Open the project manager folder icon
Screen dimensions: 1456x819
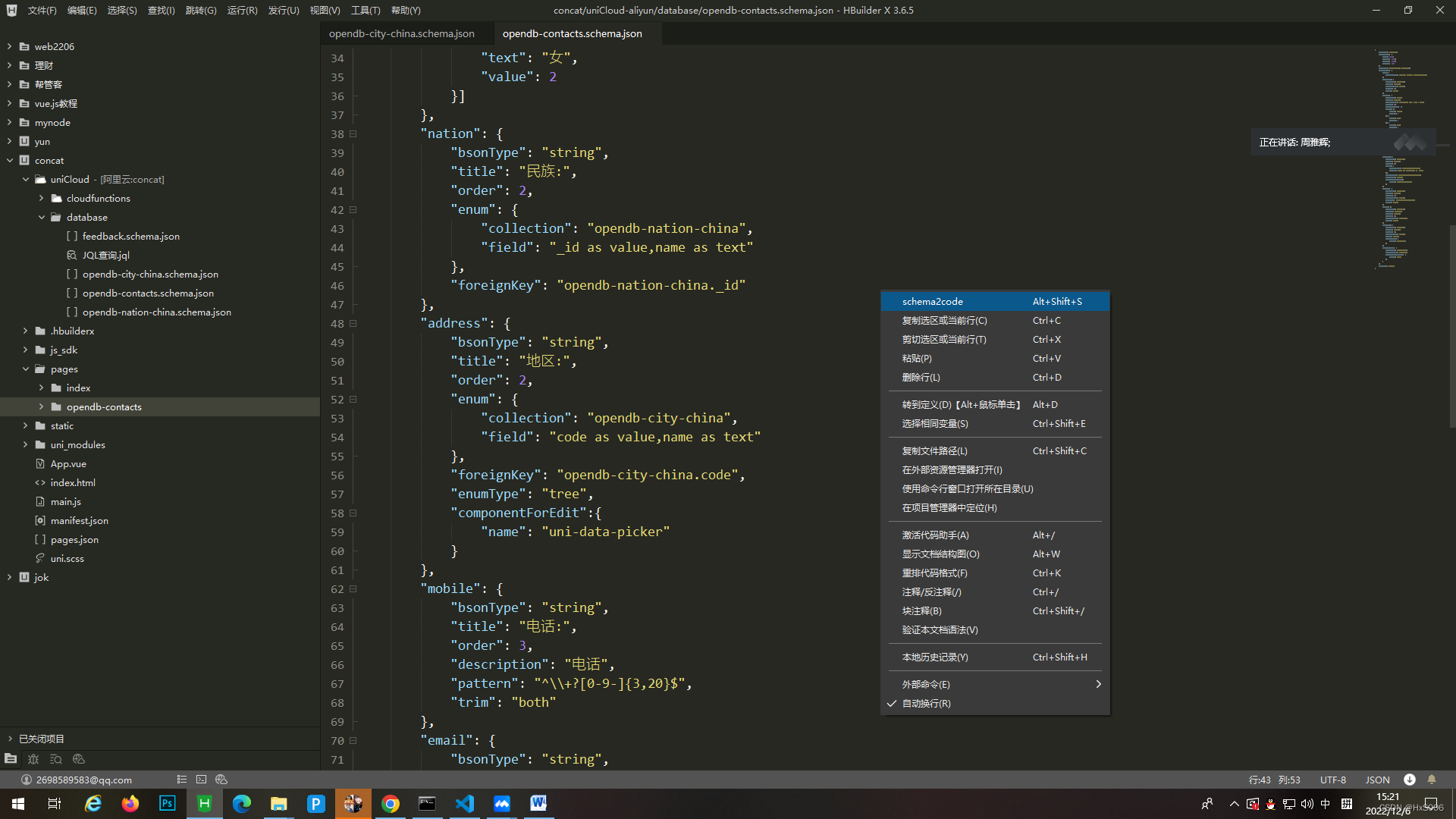11,759
